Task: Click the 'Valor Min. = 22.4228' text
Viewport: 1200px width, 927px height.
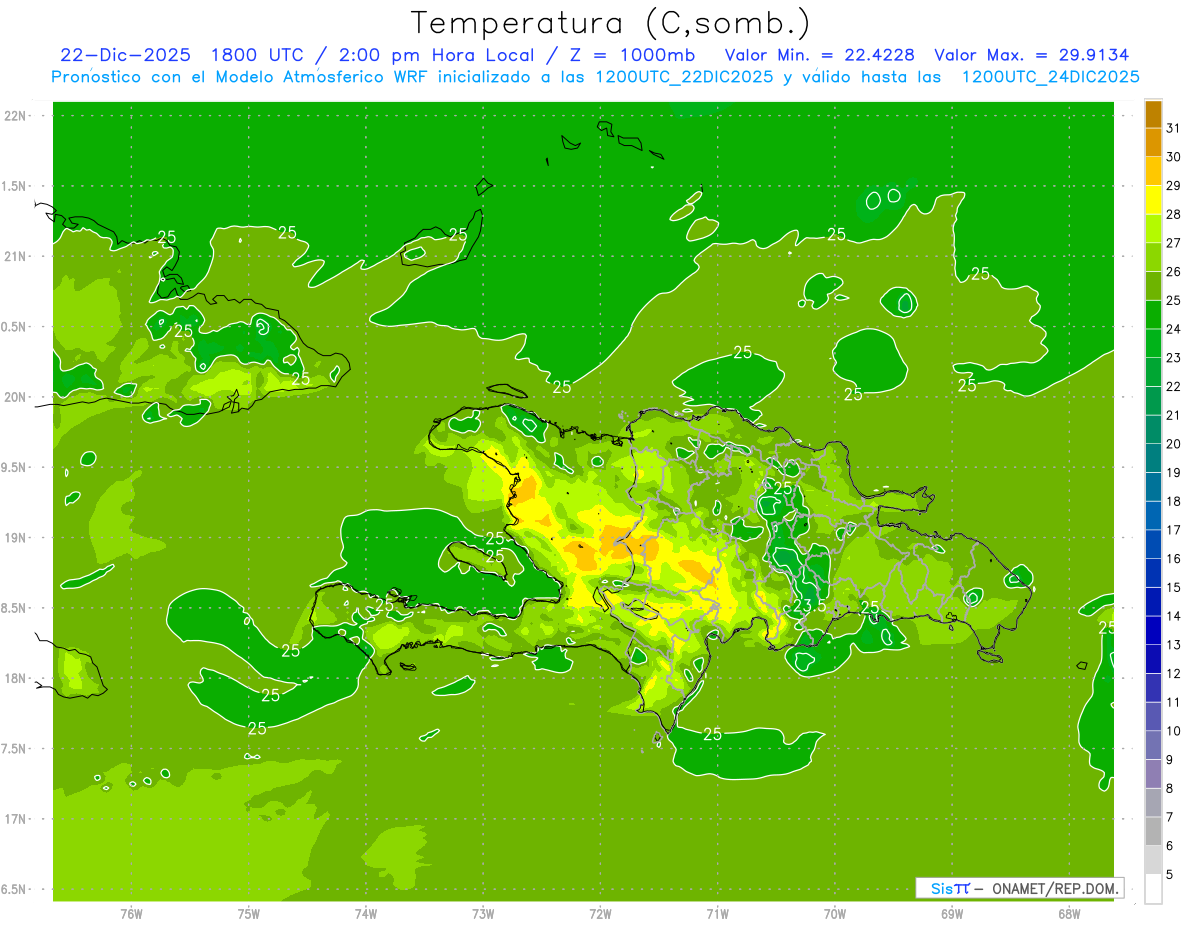Action: 820,55
